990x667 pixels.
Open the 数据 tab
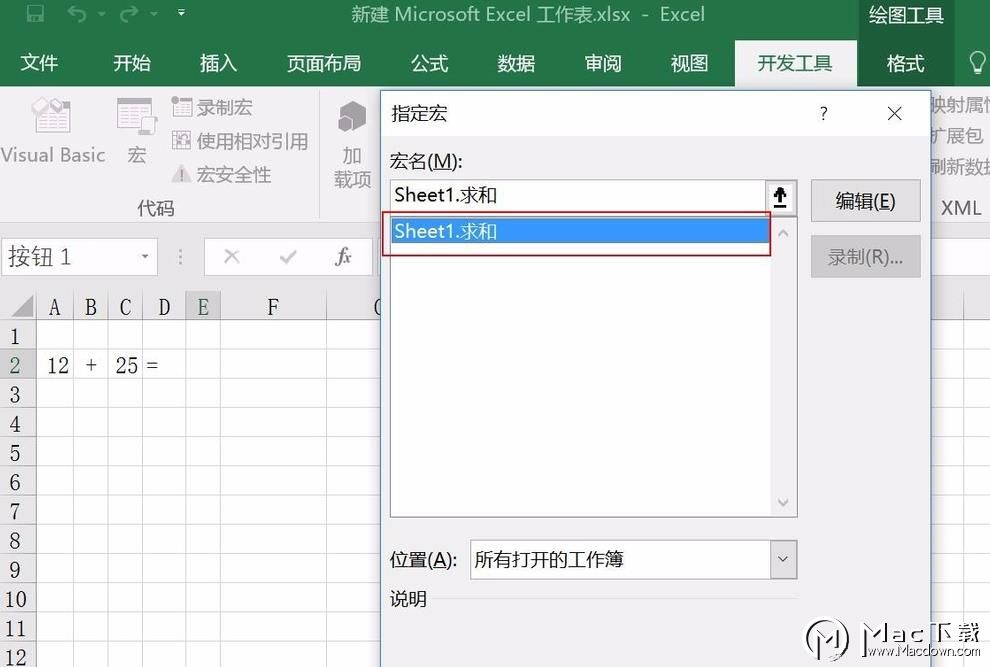(516, 63)
